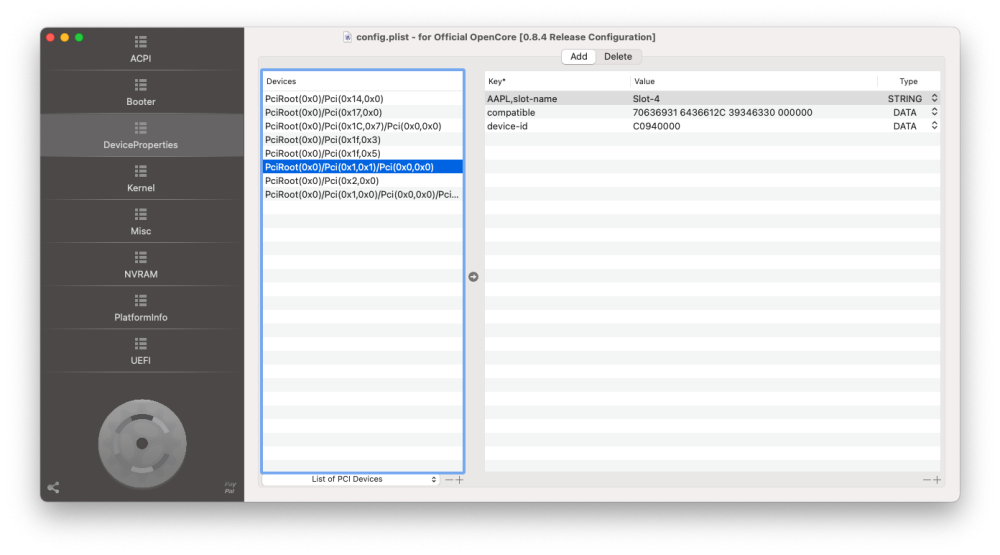Click the Devices column header

tap(362, 81)
